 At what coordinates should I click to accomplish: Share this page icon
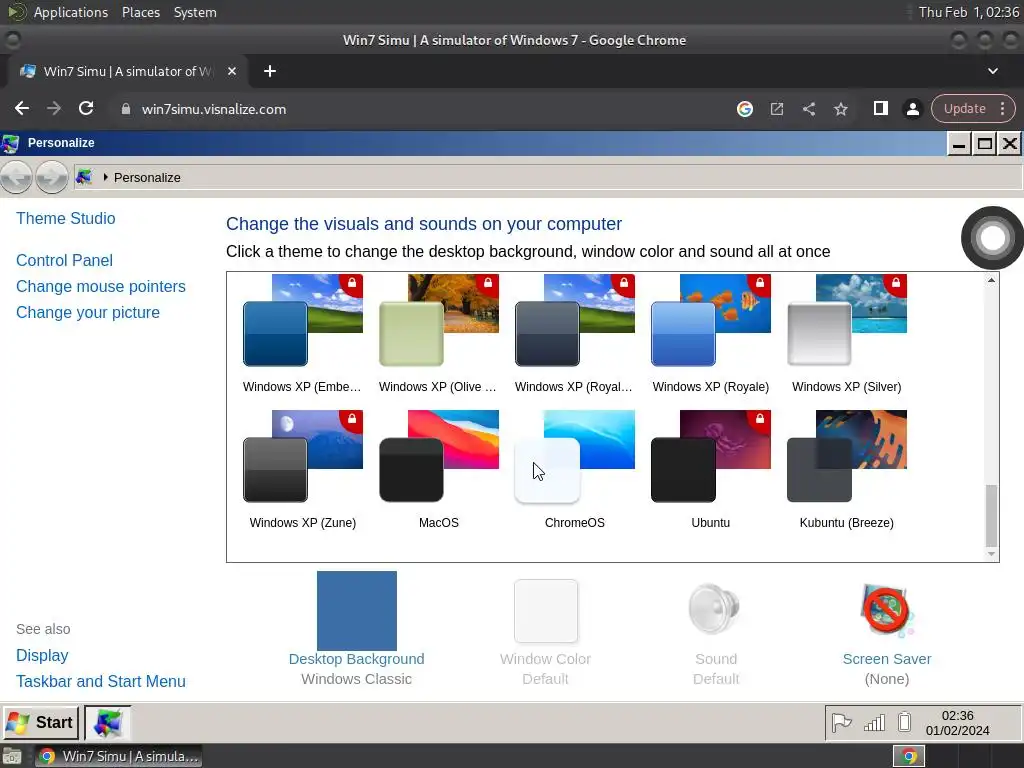(808, 109)
